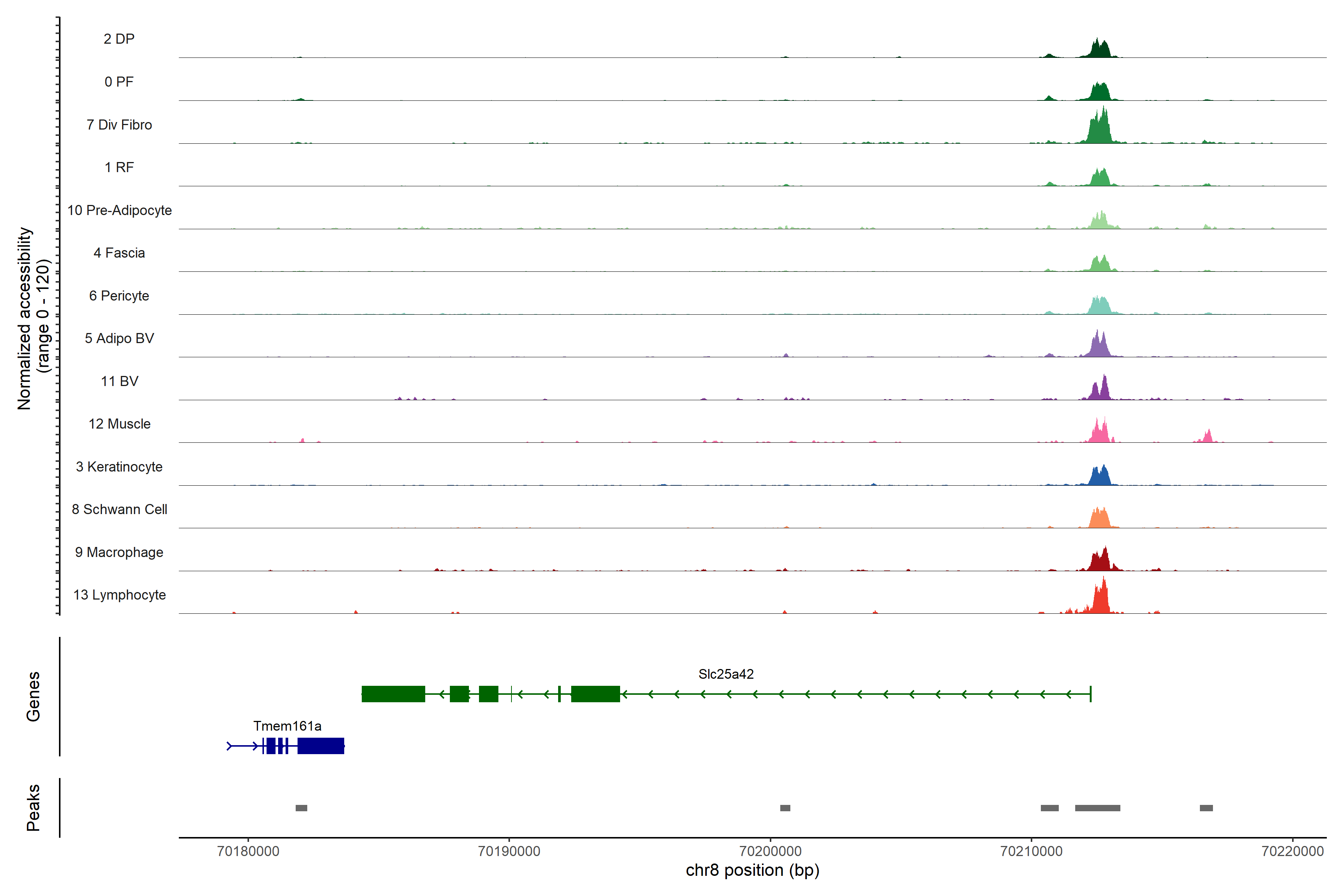Click the 3 Keratinocyte blue peak
1344x896 pixels.
click(1099, 477)
